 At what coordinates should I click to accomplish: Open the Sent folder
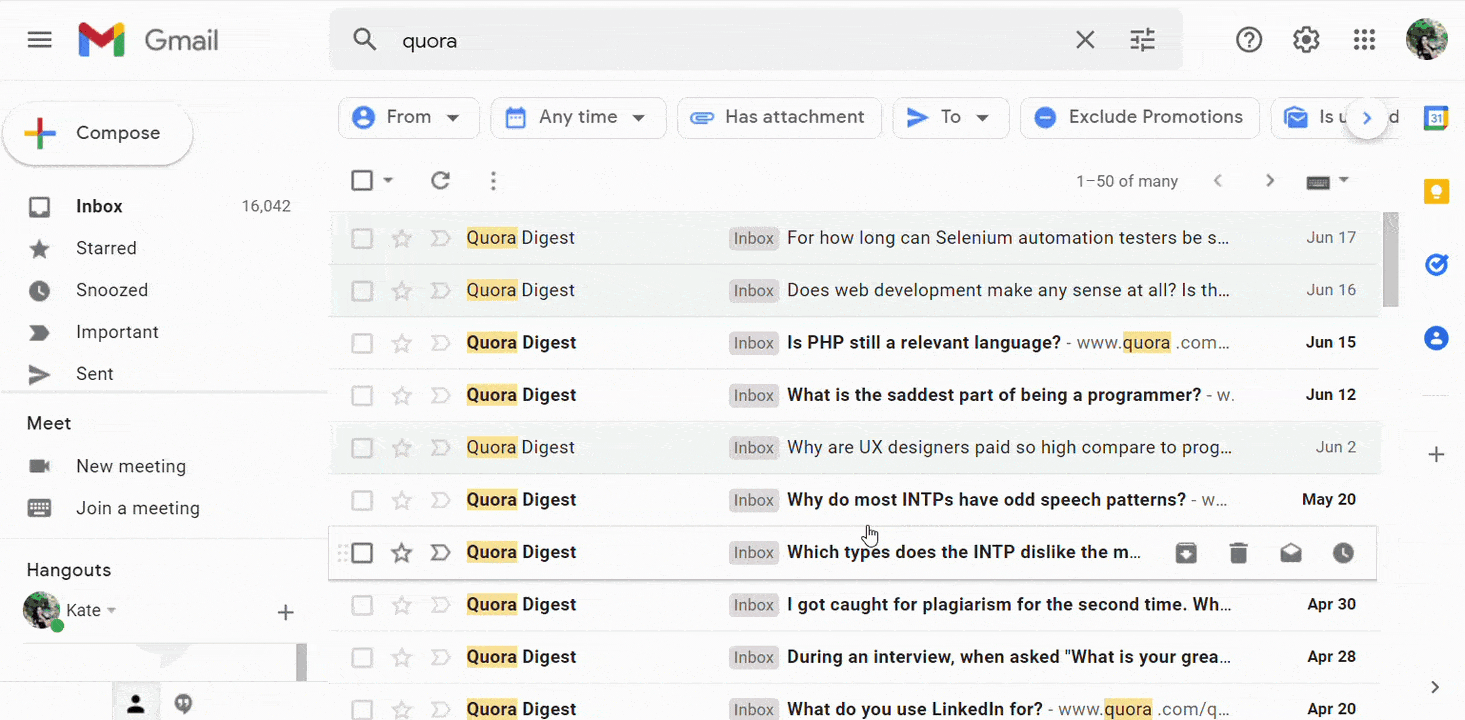click(95, 374)
